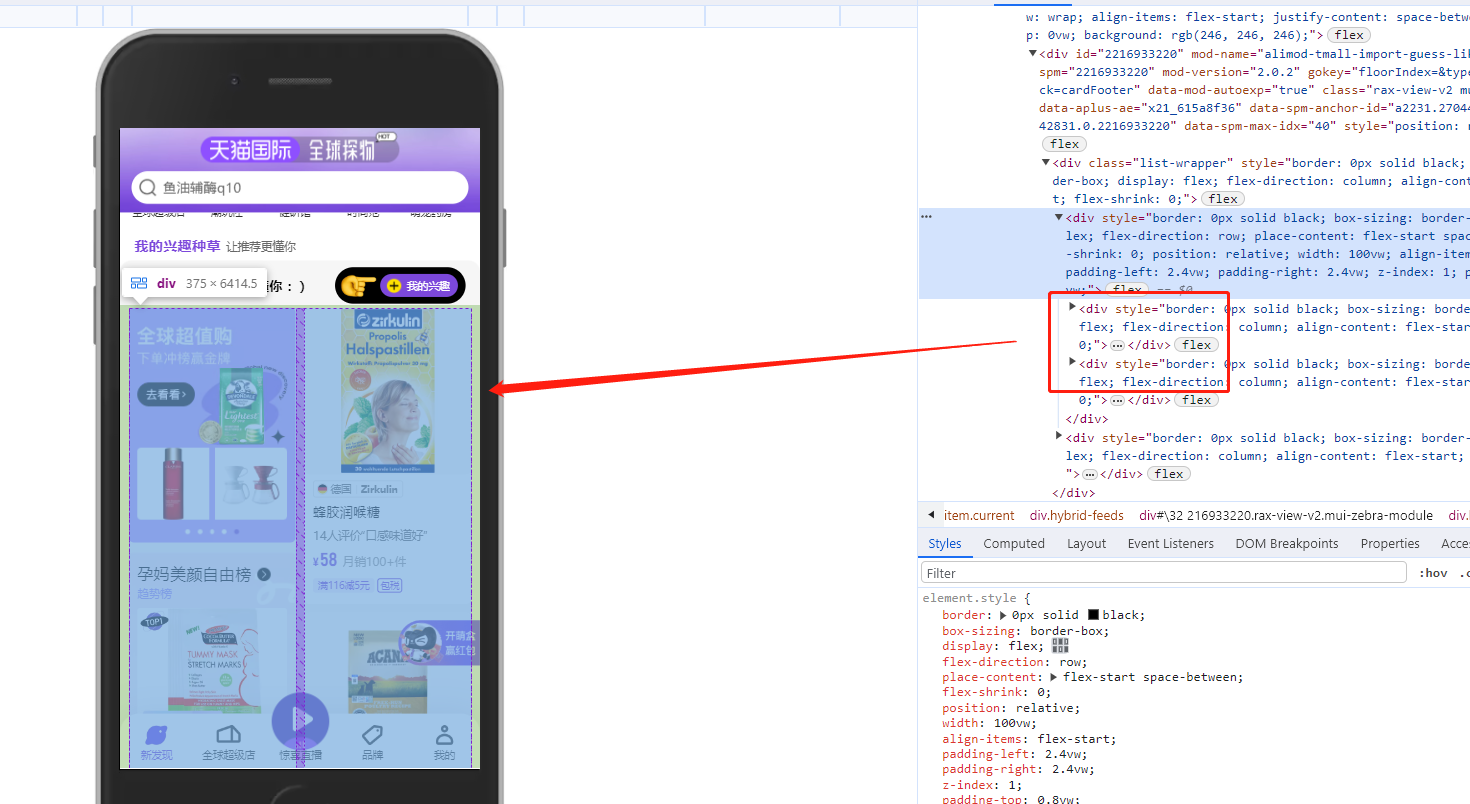Screen dimensions: 1470x804
Task: Click the 天猫国际 全球探物 banner logo
Action: [300, 150]
